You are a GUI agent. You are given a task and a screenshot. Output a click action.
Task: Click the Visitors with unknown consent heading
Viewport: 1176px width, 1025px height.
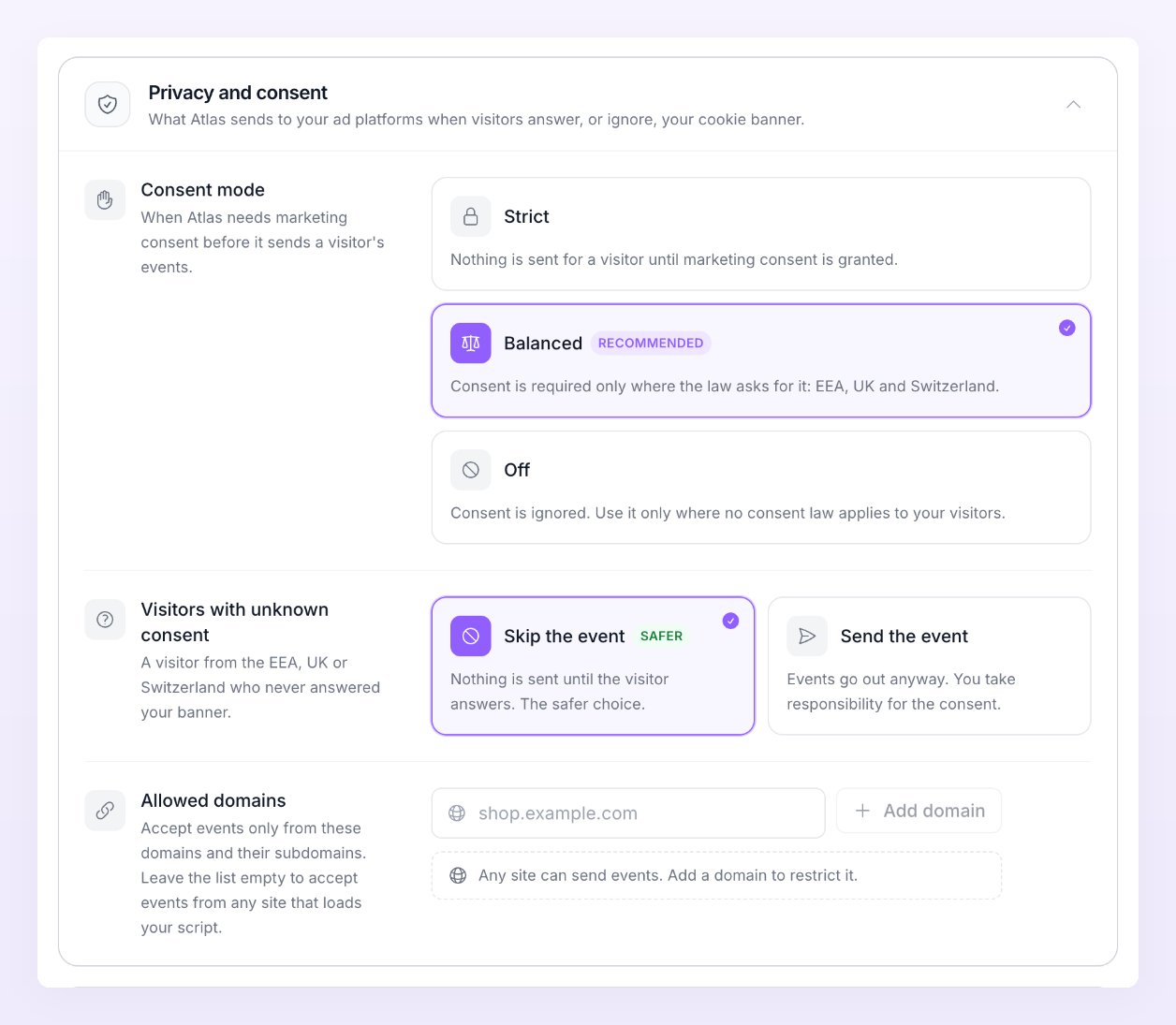point(235,622)
